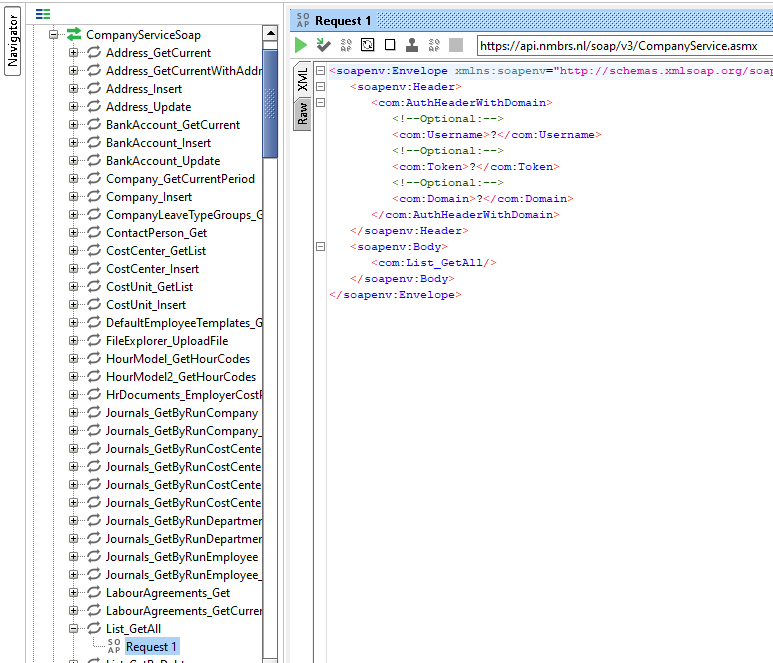The width and height of the screenshot is (773, 663).
Task: Expand the BankAccount_GetCurrent node
Action: [x=73, y=125]
